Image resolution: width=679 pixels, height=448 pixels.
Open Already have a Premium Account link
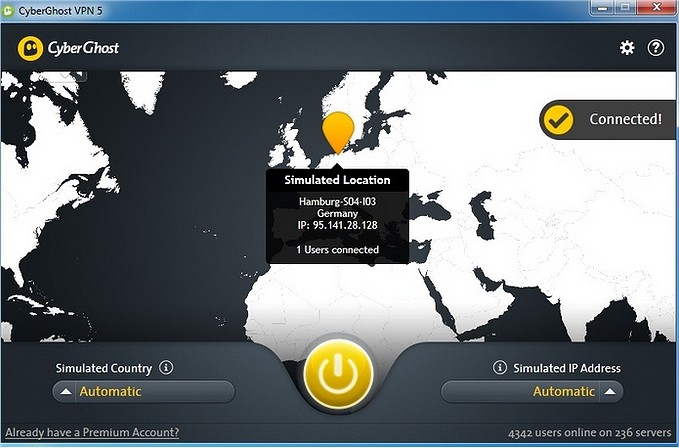(92, 432)
